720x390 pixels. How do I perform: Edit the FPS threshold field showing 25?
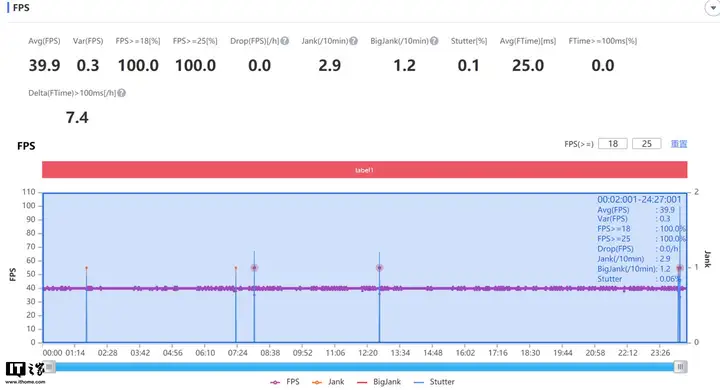click(647, 144)
